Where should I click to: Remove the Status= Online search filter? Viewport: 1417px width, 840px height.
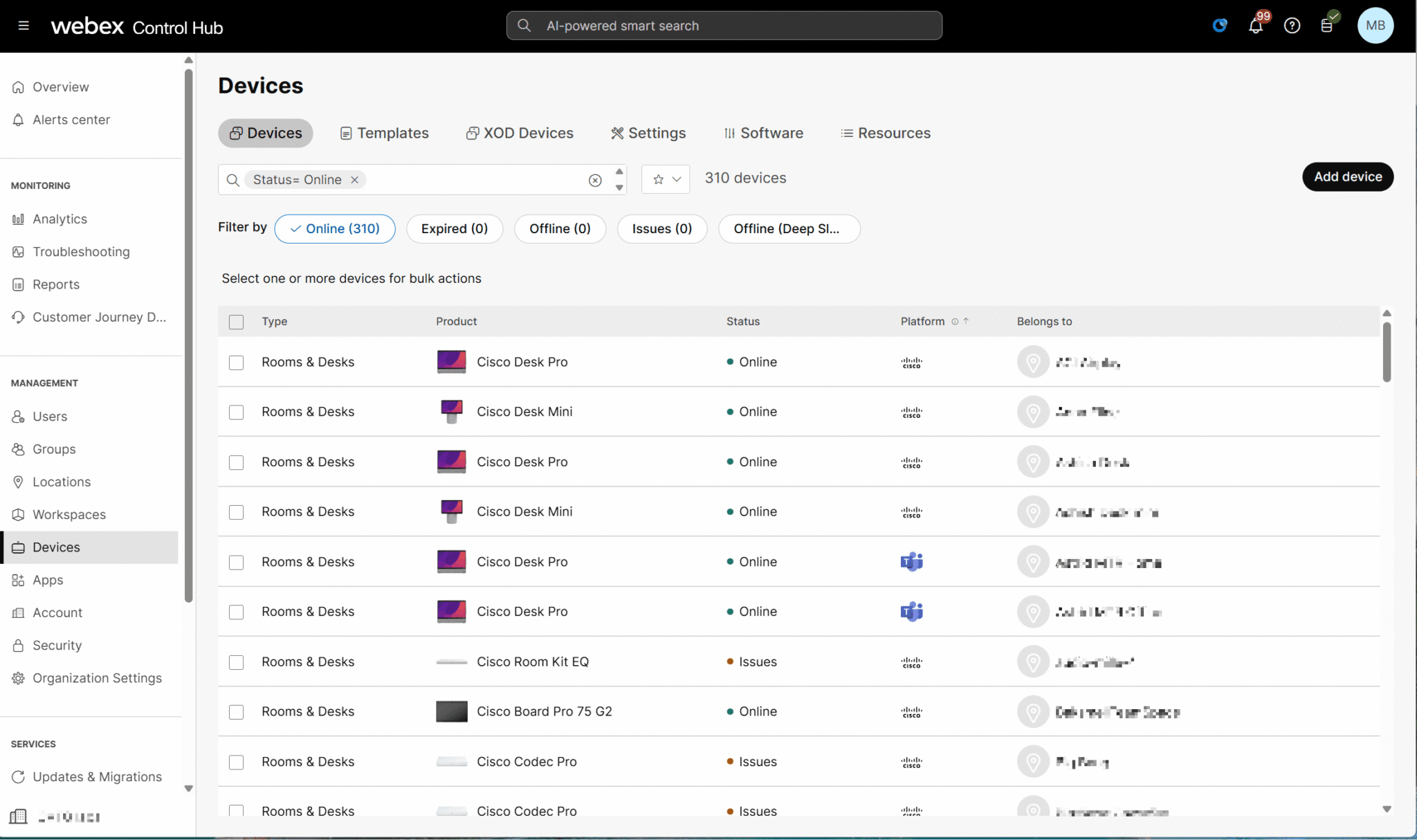pyautogui.click(x=354, y=179)
